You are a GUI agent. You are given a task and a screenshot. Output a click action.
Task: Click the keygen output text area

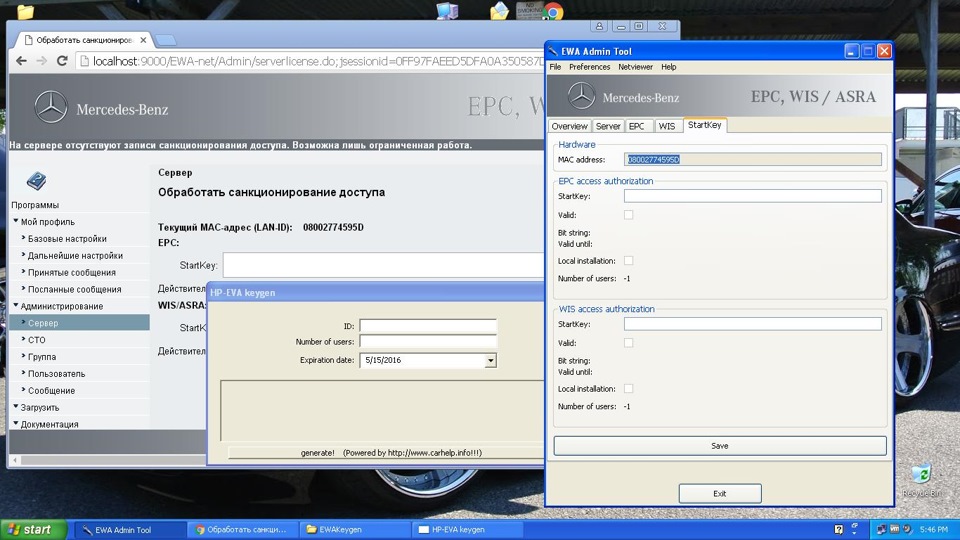(x=382, y=410)
